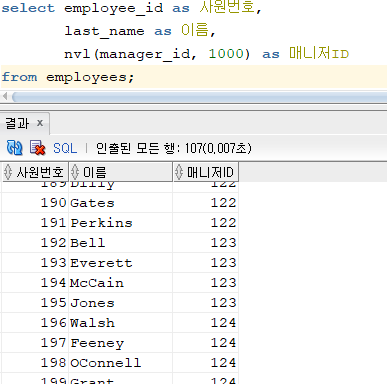
Task: Select cell with name Bell
Action: 121,243
